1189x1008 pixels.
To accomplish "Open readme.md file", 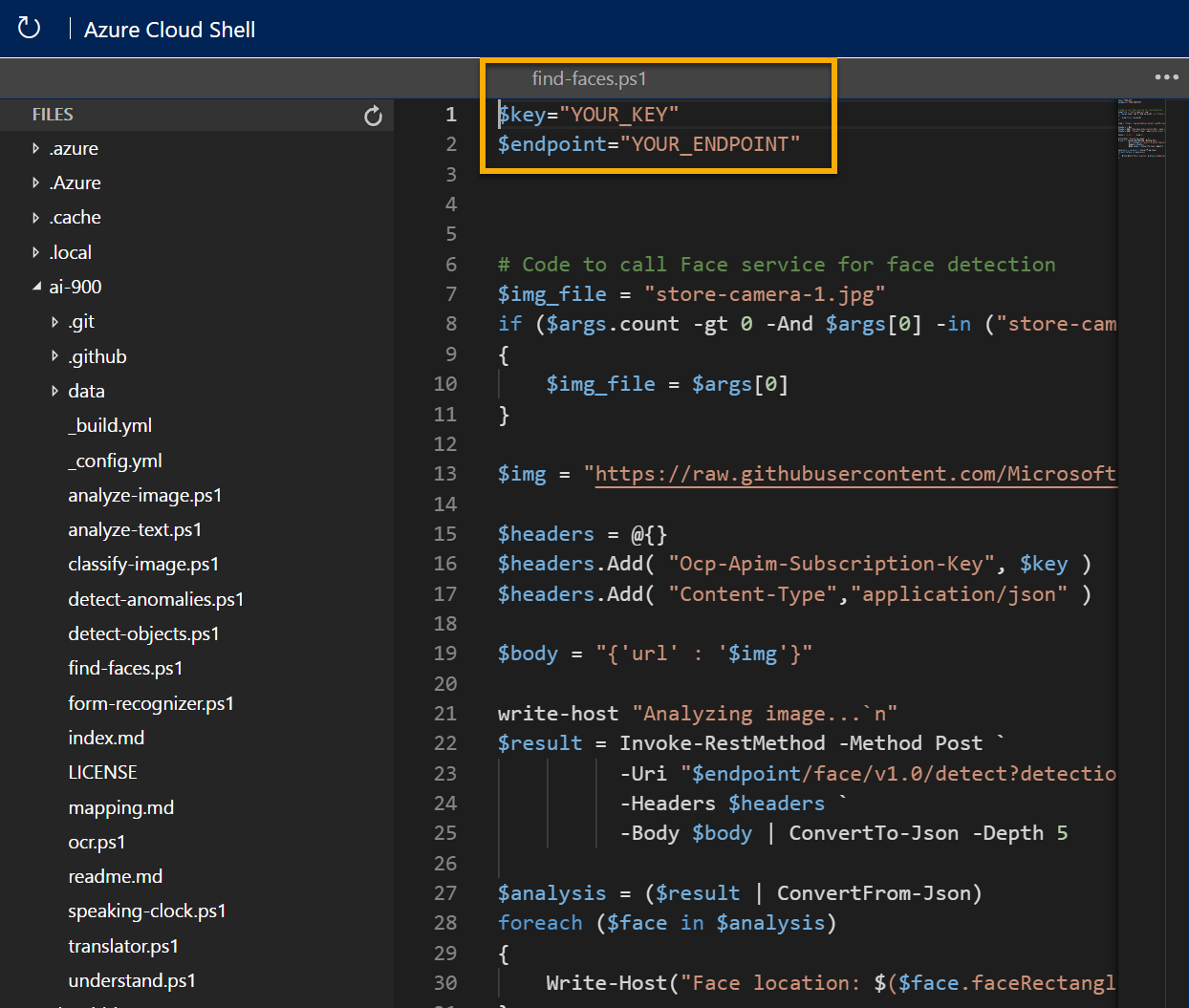I will pos(115,876).
